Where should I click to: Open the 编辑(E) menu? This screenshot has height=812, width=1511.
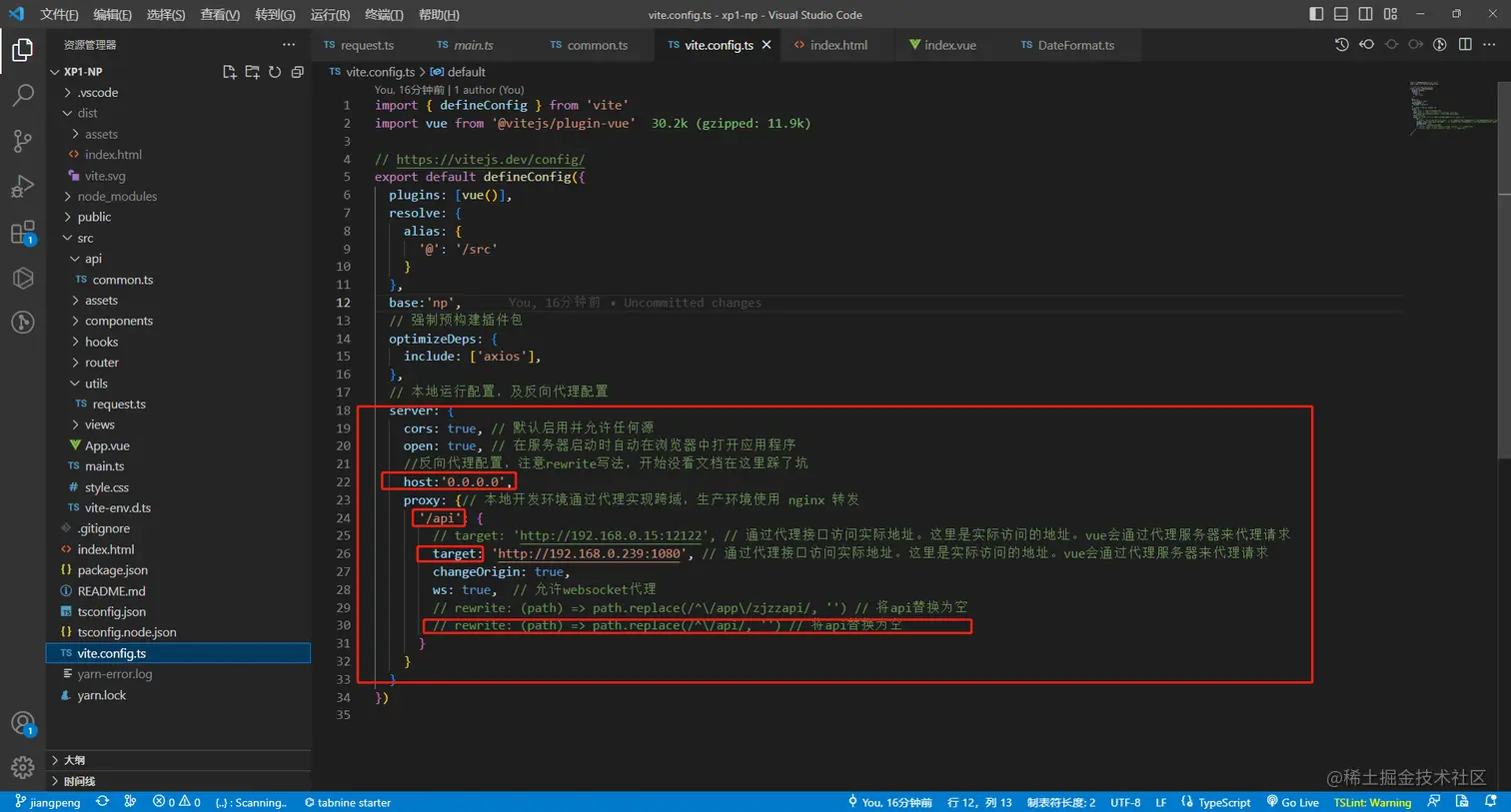pos(112,15)
